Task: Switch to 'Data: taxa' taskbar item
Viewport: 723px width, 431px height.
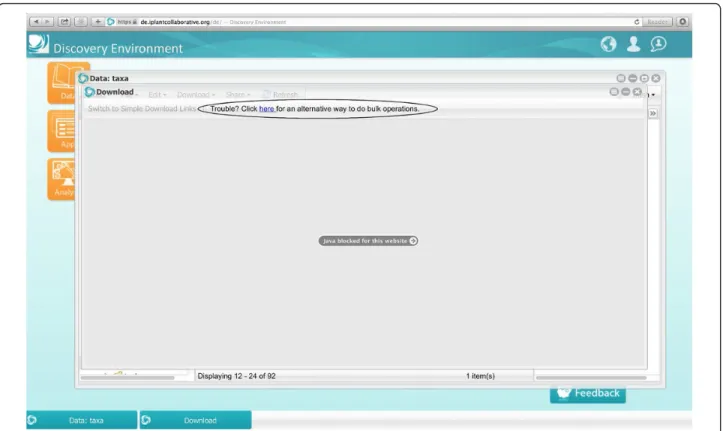Action: point(82,420)
